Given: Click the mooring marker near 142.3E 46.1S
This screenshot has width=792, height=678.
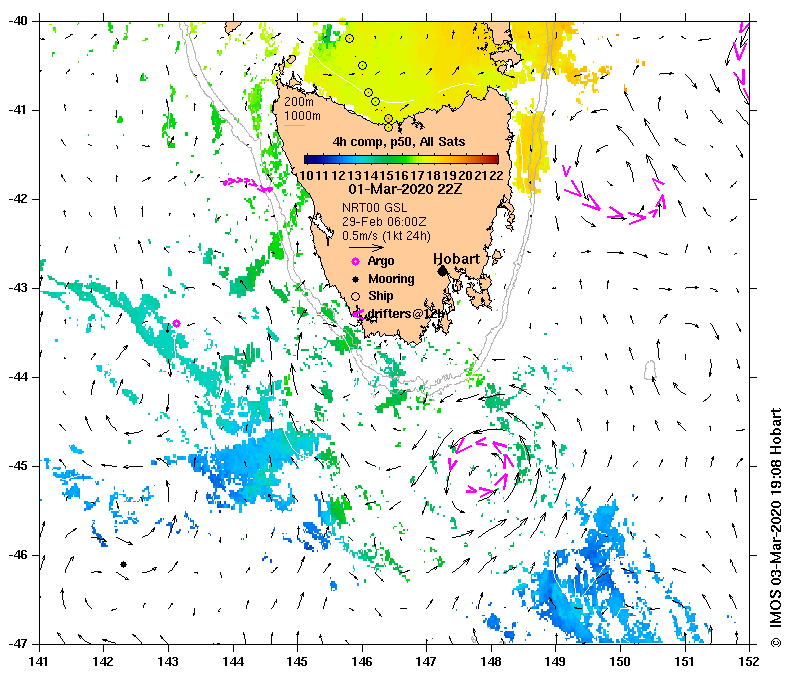Looking at the screenshot, I should tap(123, 564).
